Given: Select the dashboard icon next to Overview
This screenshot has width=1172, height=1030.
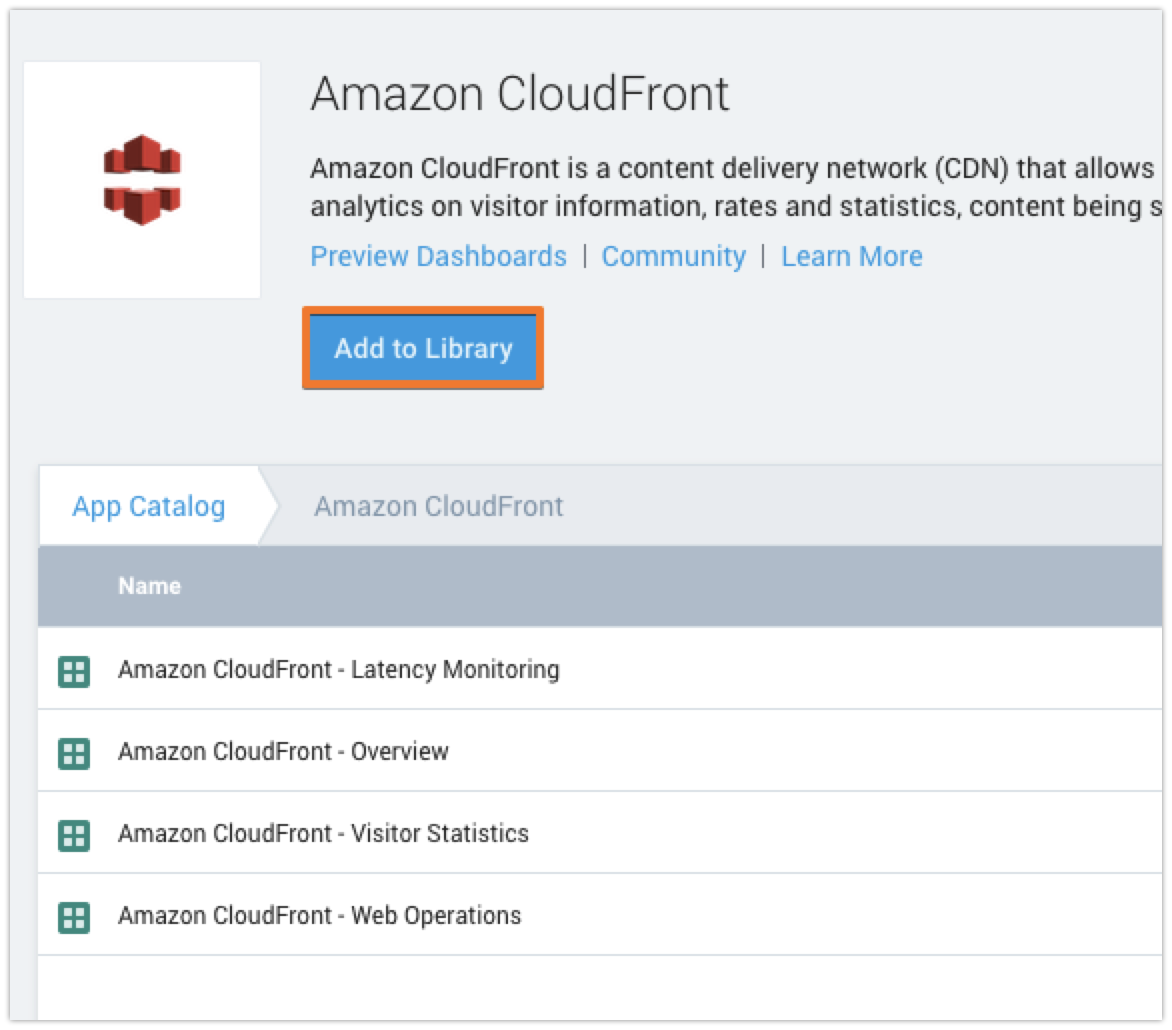Looking at the screenshot, I should click(75, 751).
